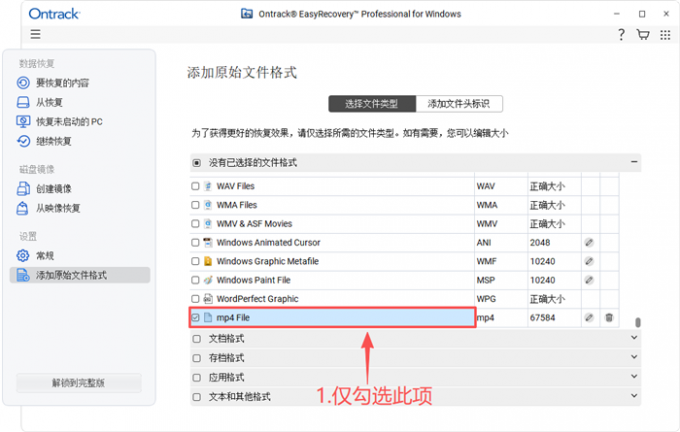Screen dimensions: 680x432
Task: Click the file list scrollbar thumb
Action: click(638, 322)
